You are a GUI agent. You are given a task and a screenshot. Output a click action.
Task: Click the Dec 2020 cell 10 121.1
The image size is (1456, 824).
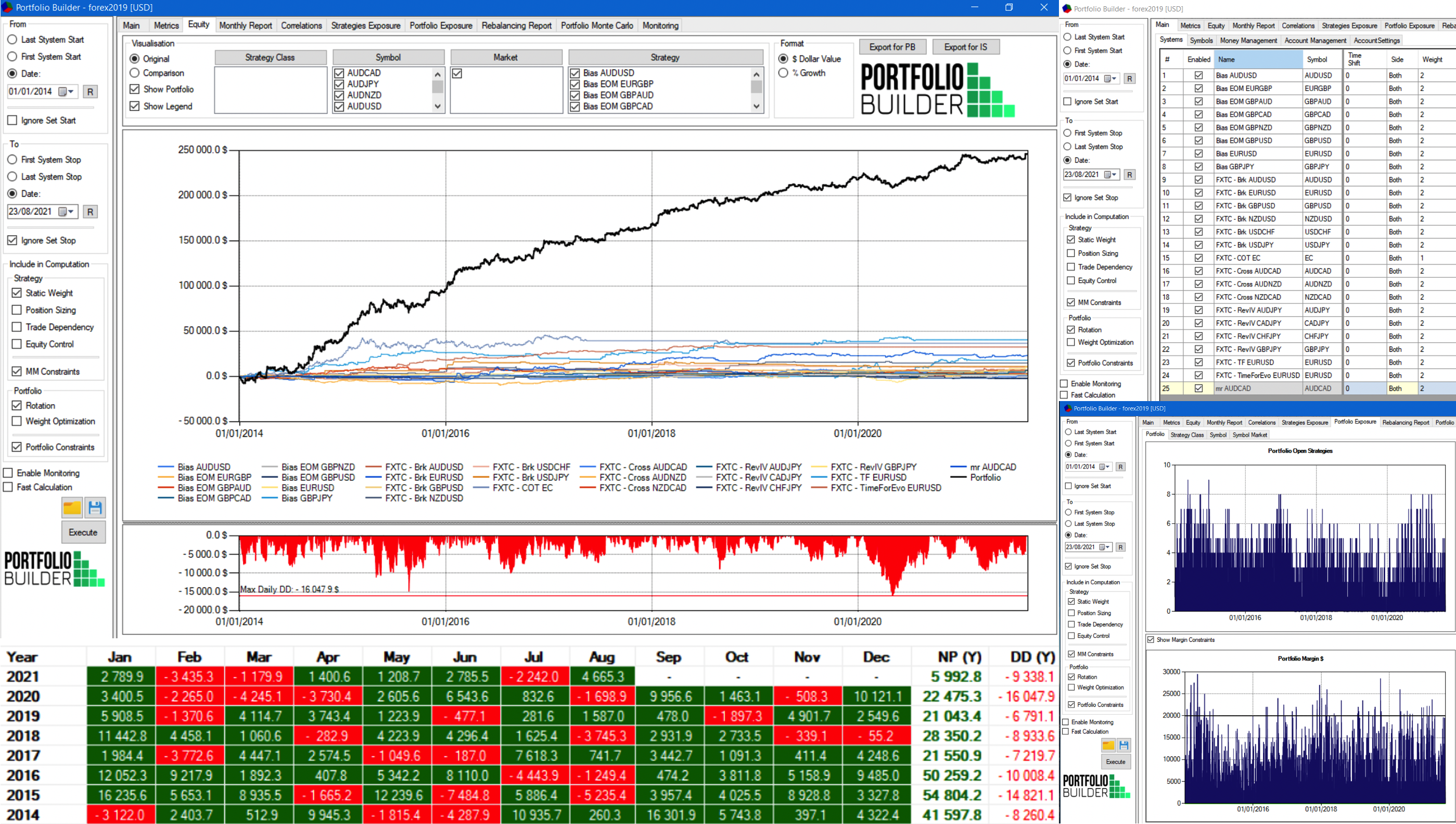[x=876, y=696]
